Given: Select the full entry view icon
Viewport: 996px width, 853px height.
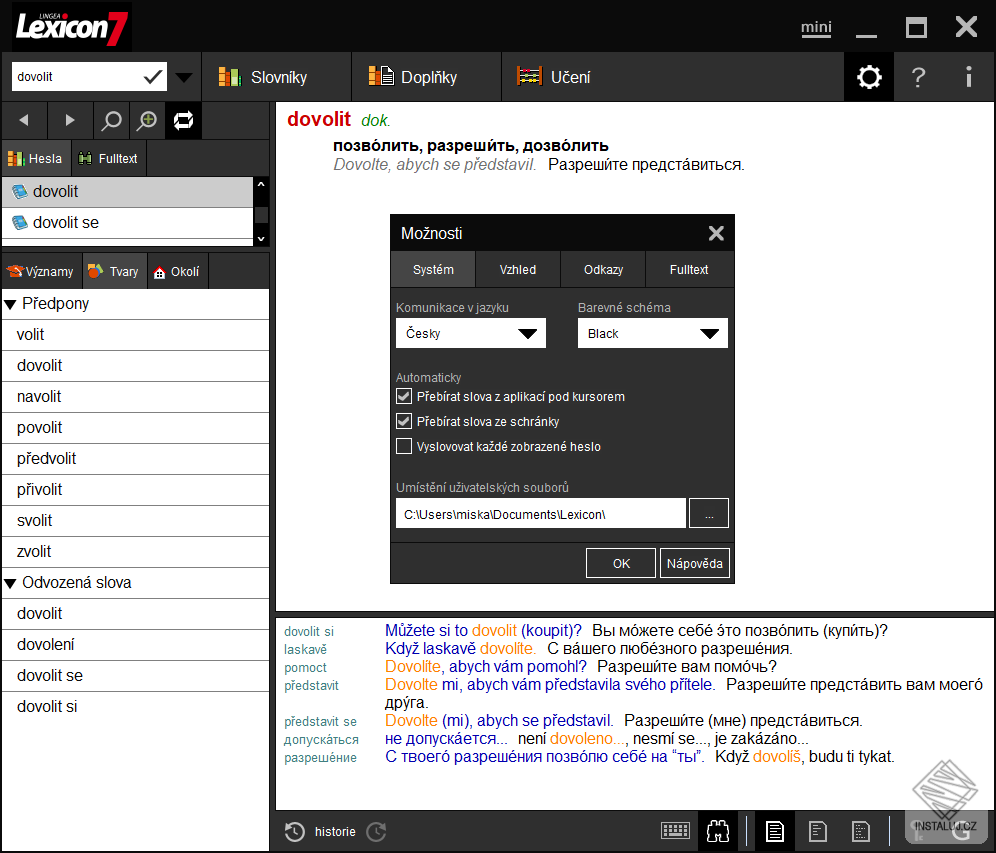Looking at the screenshot, I should tap(774, 831).
